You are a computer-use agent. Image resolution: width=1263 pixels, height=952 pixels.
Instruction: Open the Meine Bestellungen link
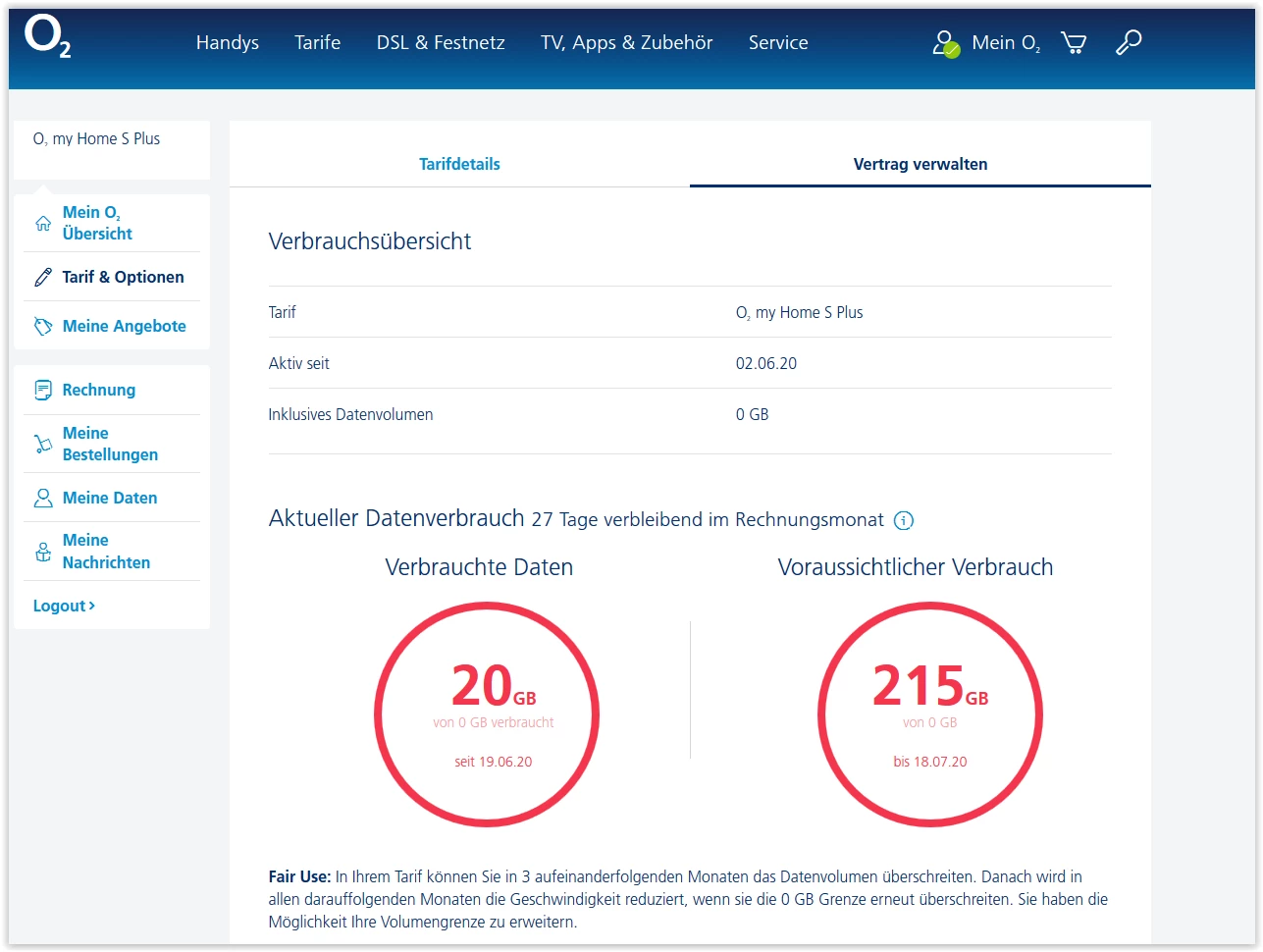pos(110,444)
